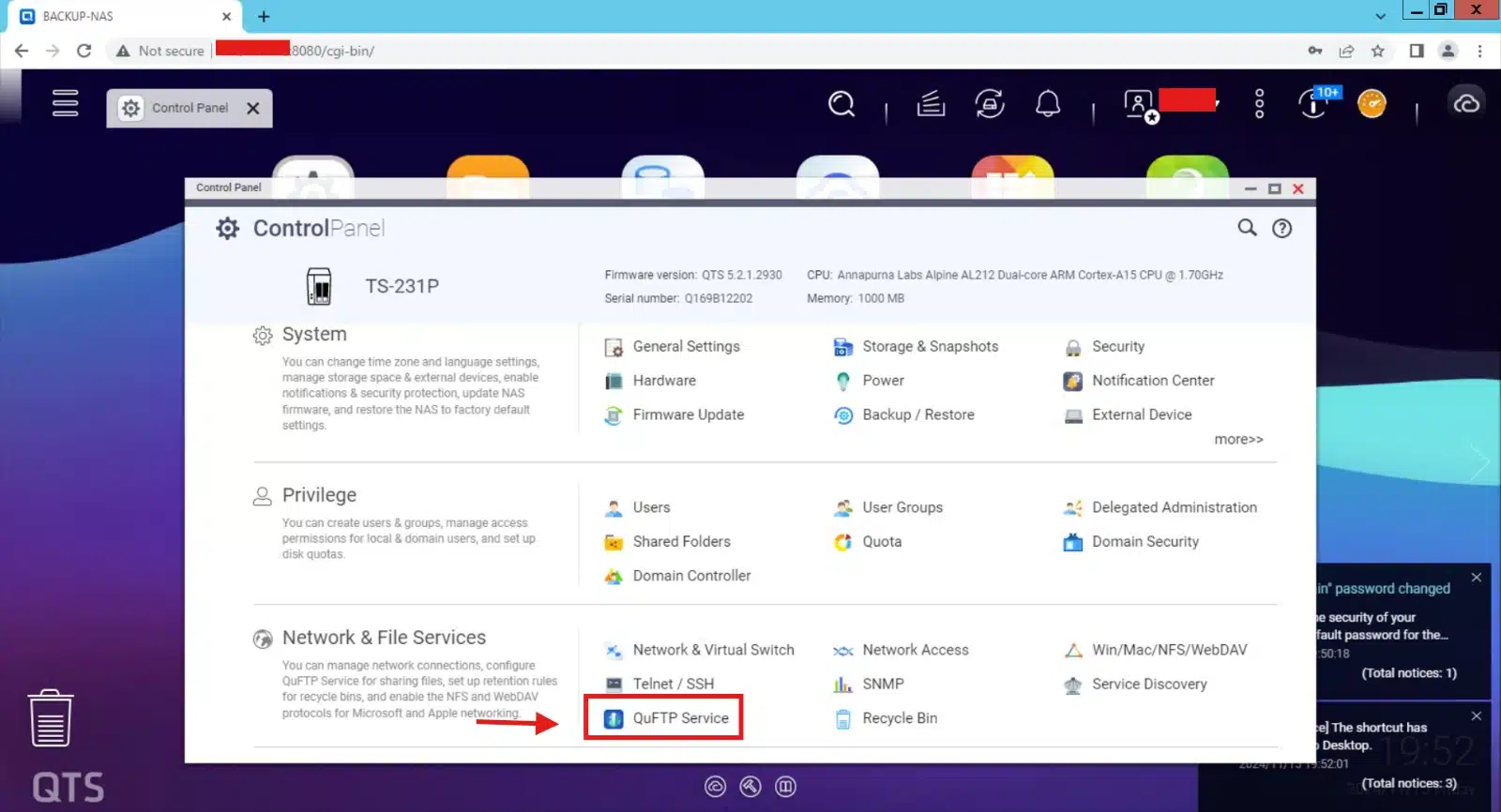Open the desktop Recycle Bin trash icon
This screenshot has height=812, width=1501.
[51, 718]
